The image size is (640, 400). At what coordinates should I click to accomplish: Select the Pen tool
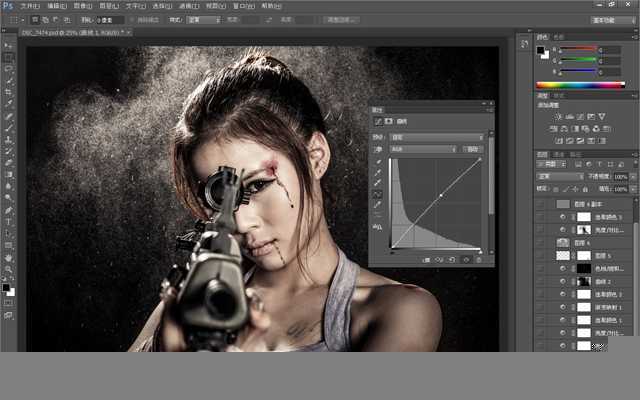coord(8,210)
